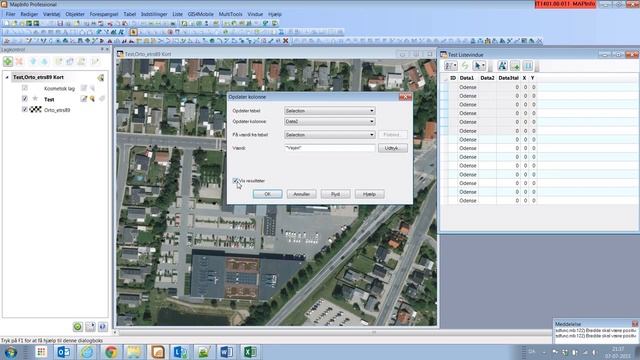Open the sort dropdown in Test Listevindue toolbar
Image resolution: width=640 pixels, height=360 pixels.
point(451,66)
